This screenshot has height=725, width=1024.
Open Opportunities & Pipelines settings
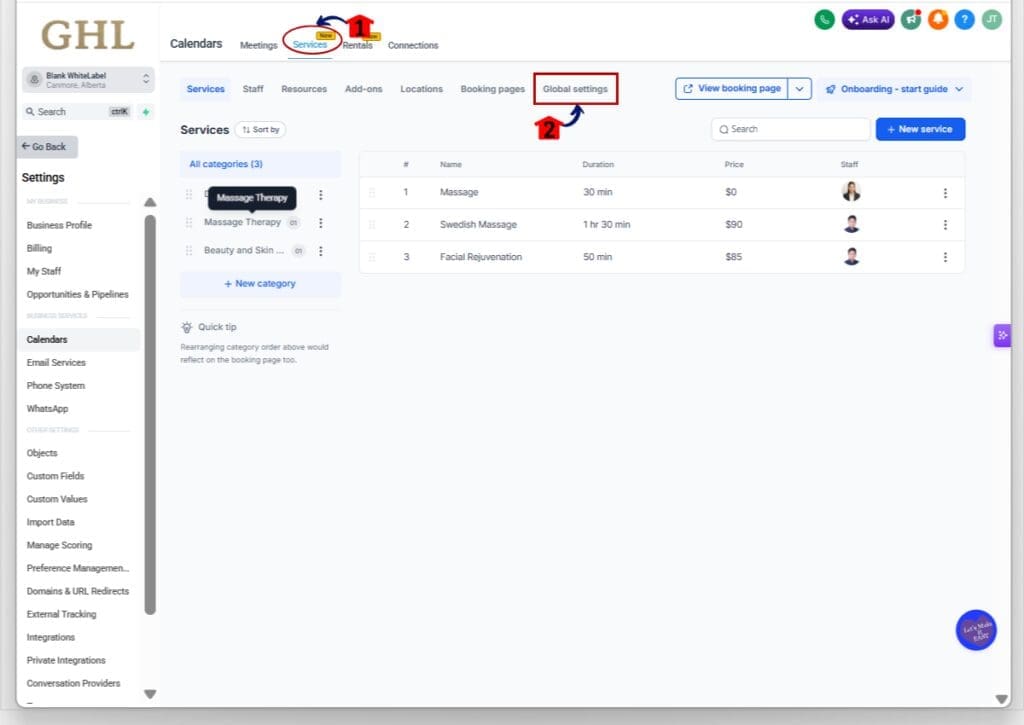coord(77,295)
